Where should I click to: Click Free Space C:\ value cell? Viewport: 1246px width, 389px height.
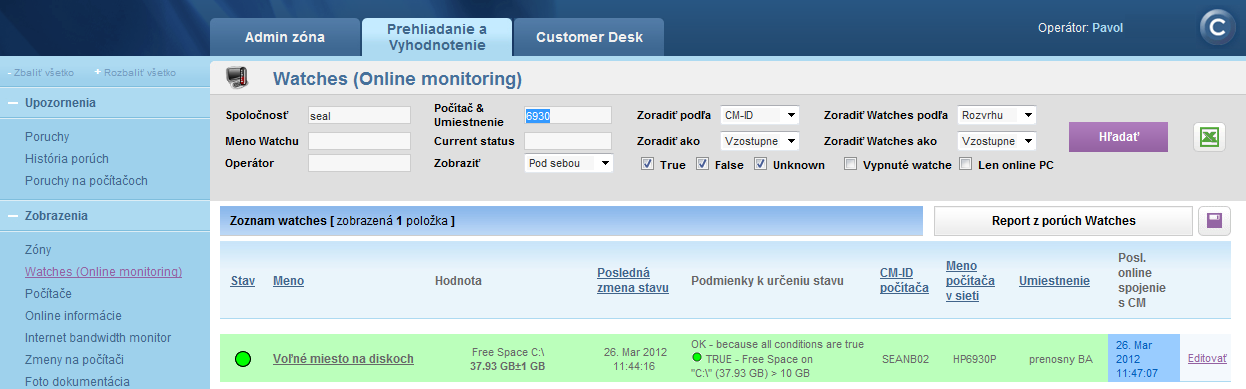[x=509, y=358]
